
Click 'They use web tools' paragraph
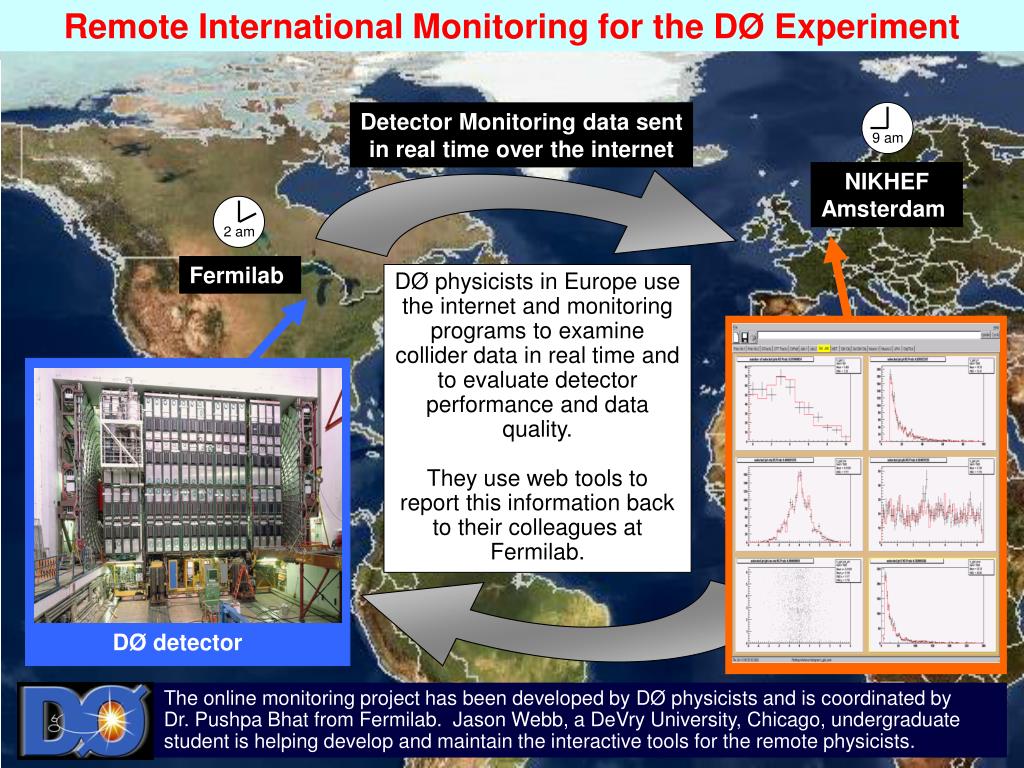537,515
